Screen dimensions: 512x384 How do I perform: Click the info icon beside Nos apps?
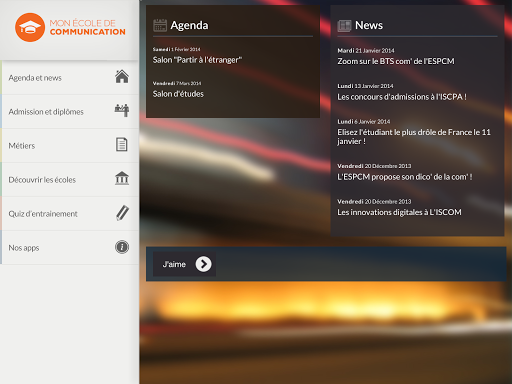pos(122,247)
